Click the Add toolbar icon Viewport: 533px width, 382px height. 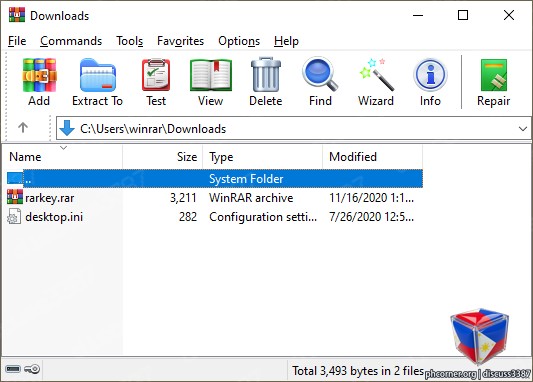[39, 75]
